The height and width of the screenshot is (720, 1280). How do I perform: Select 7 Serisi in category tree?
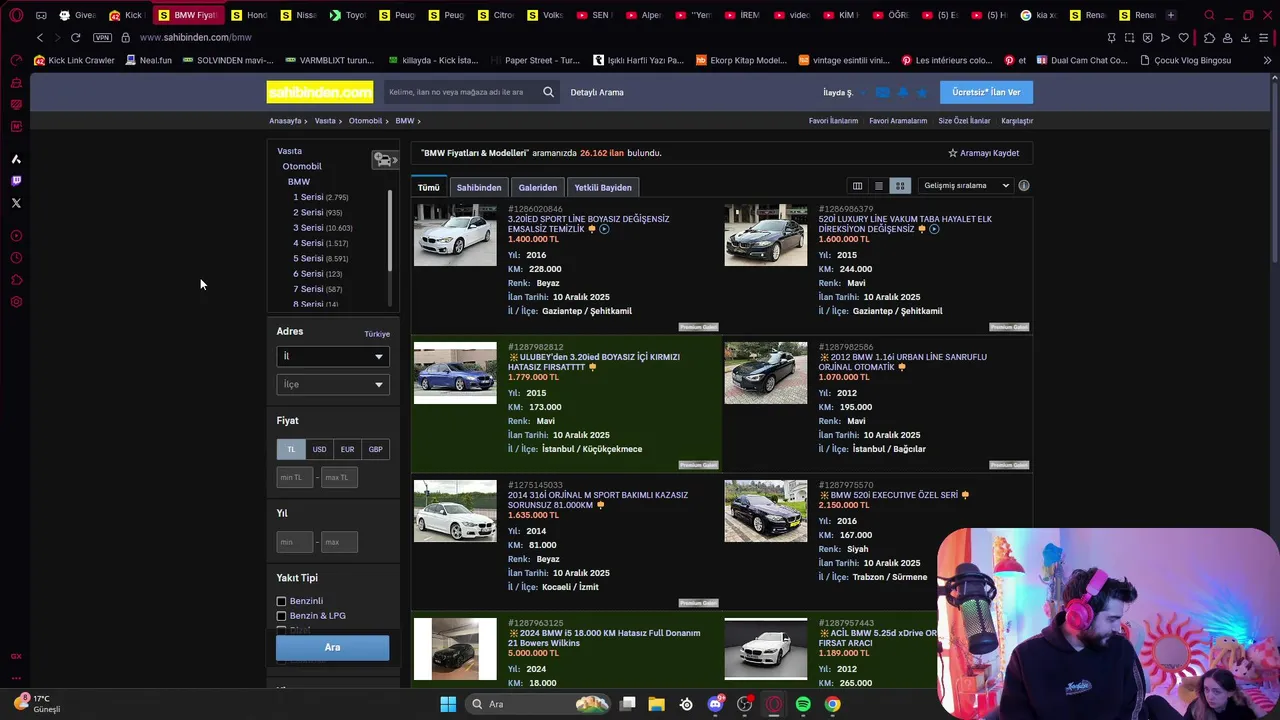[308, 289]
